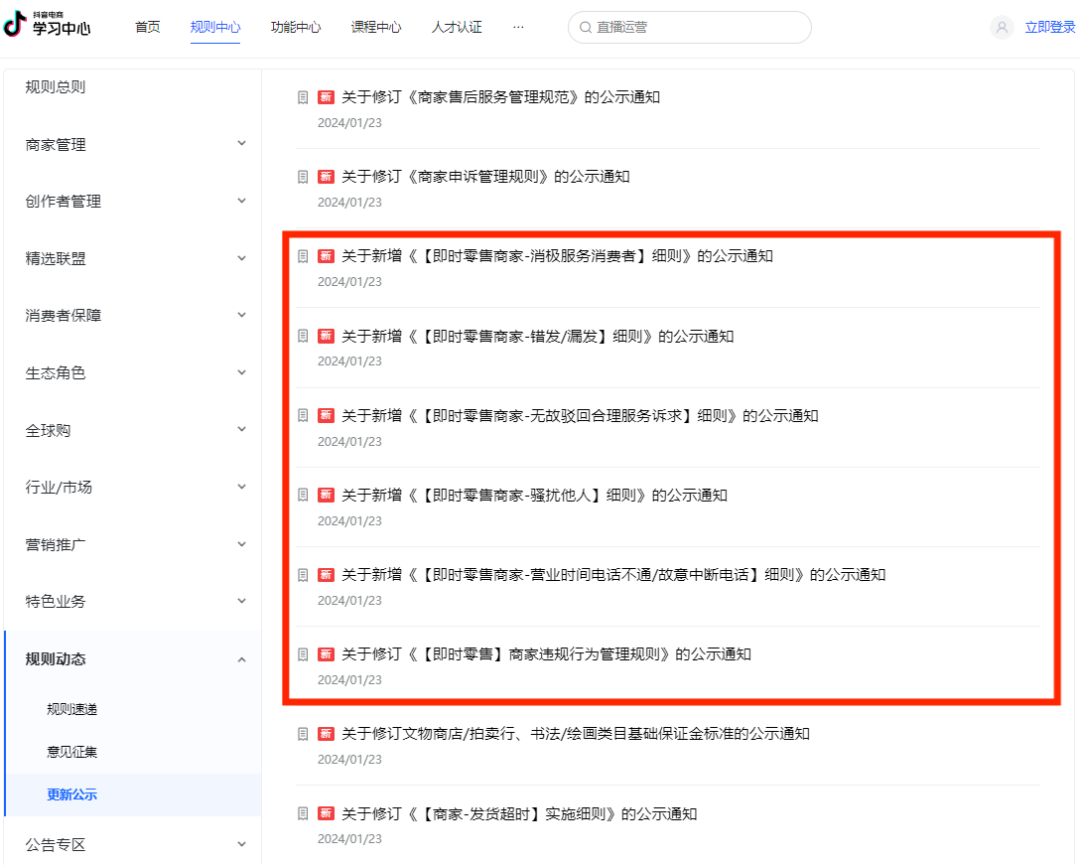Select 人才认证 in the top navigation
The height and width of the screenshot is (865, 1080).
click(456, 28)
